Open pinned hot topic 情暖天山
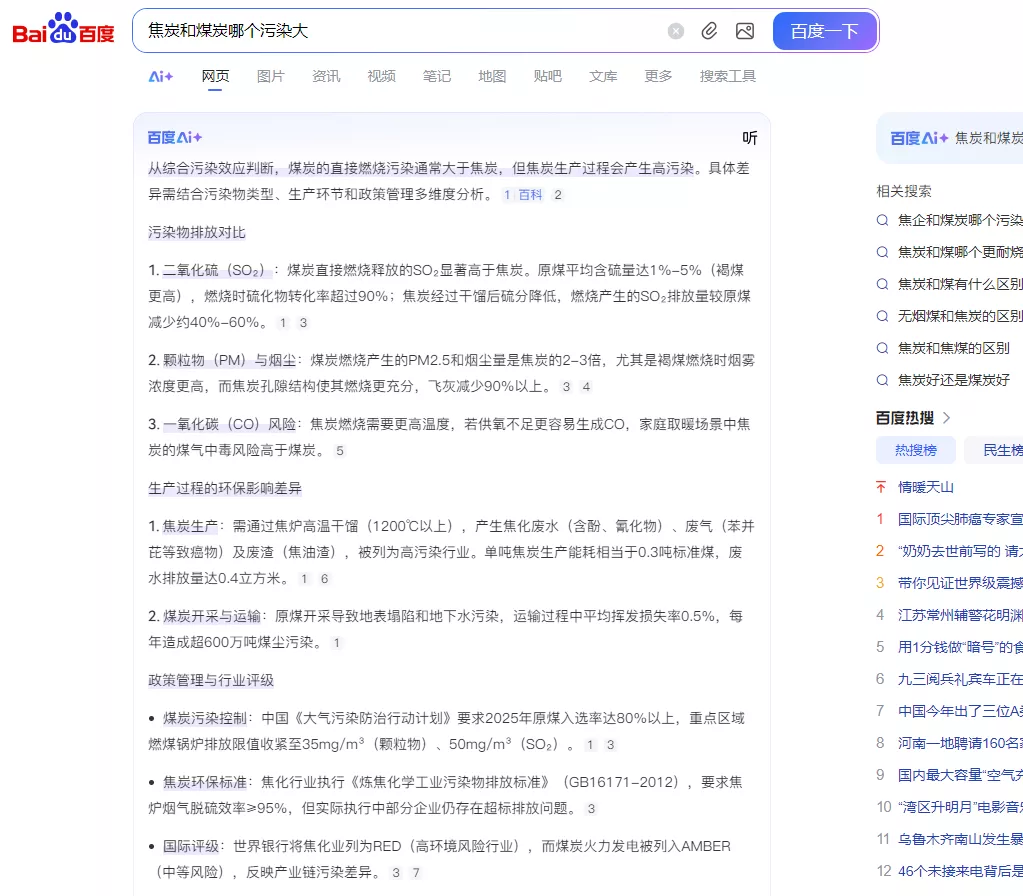 point(925,487)
